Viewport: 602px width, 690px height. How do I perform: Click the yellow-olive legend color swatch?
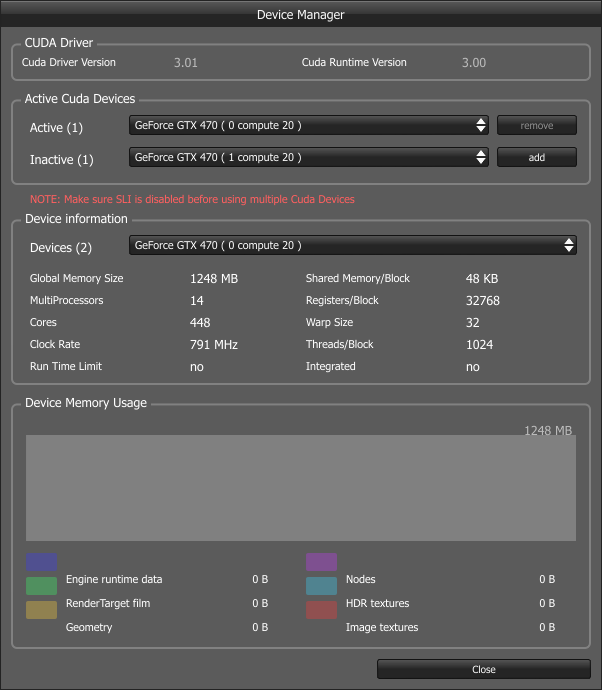point(41,610)
